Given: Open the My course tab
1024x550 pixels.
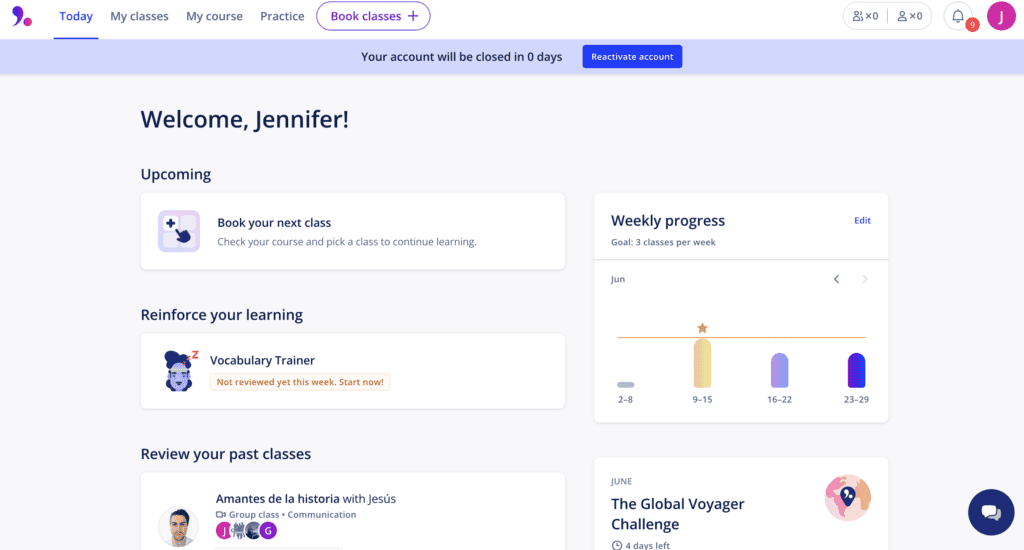Looking at the screenshot, I should point(214,16).
